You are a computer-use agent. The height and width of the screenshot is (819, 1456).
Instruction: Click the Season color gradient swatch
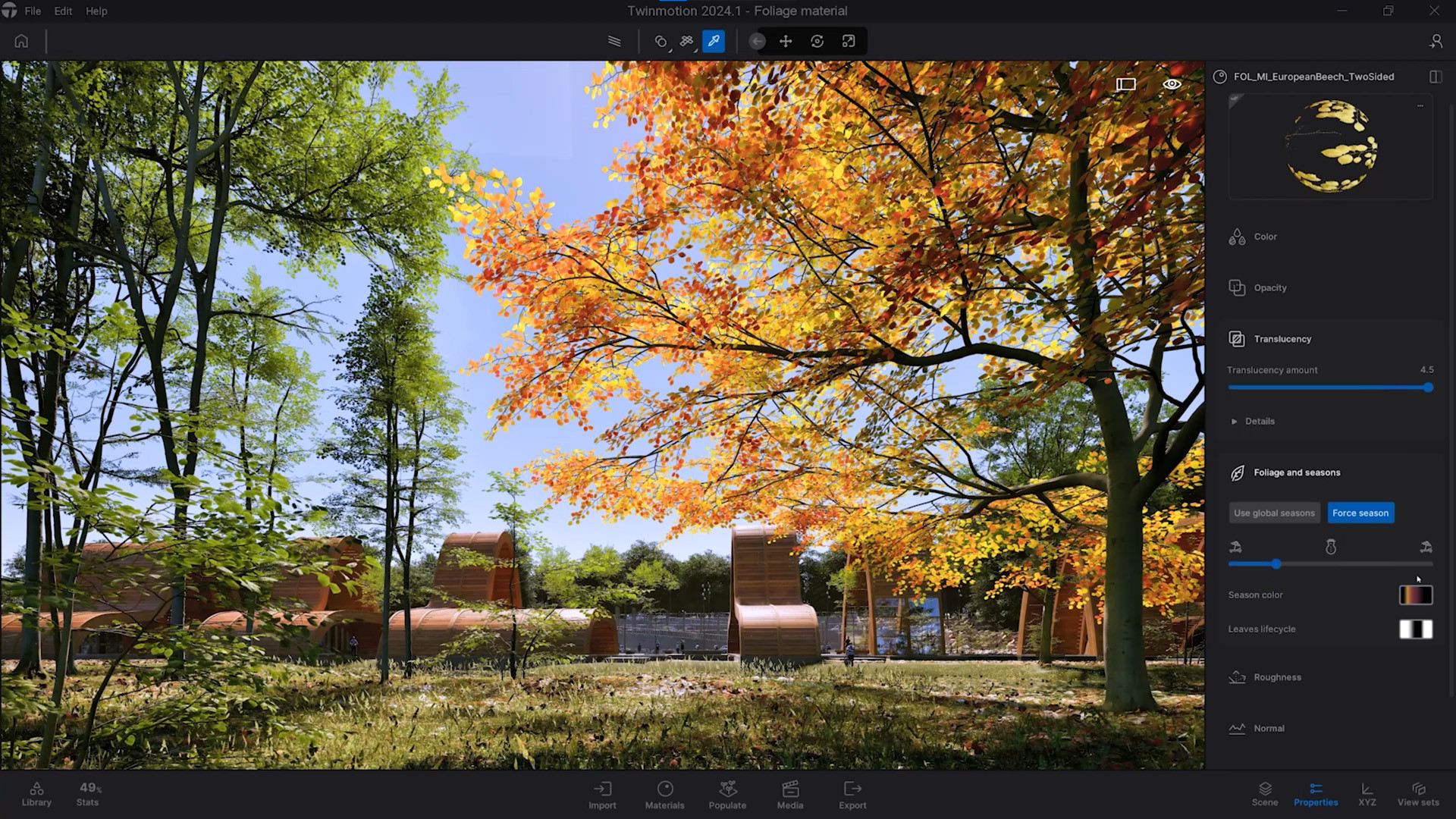coord(1416,595)
